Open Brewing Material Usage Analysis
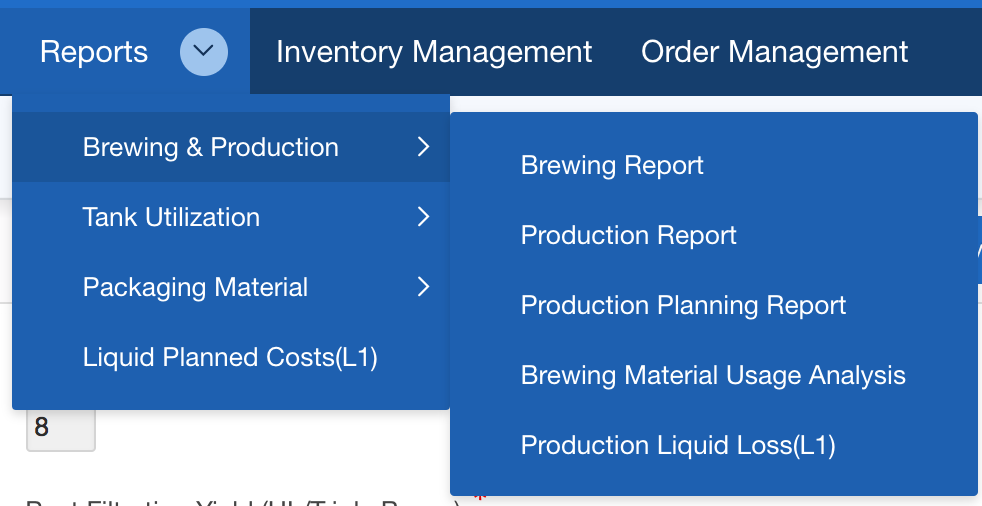982x506 pixels. pos(713,375)
